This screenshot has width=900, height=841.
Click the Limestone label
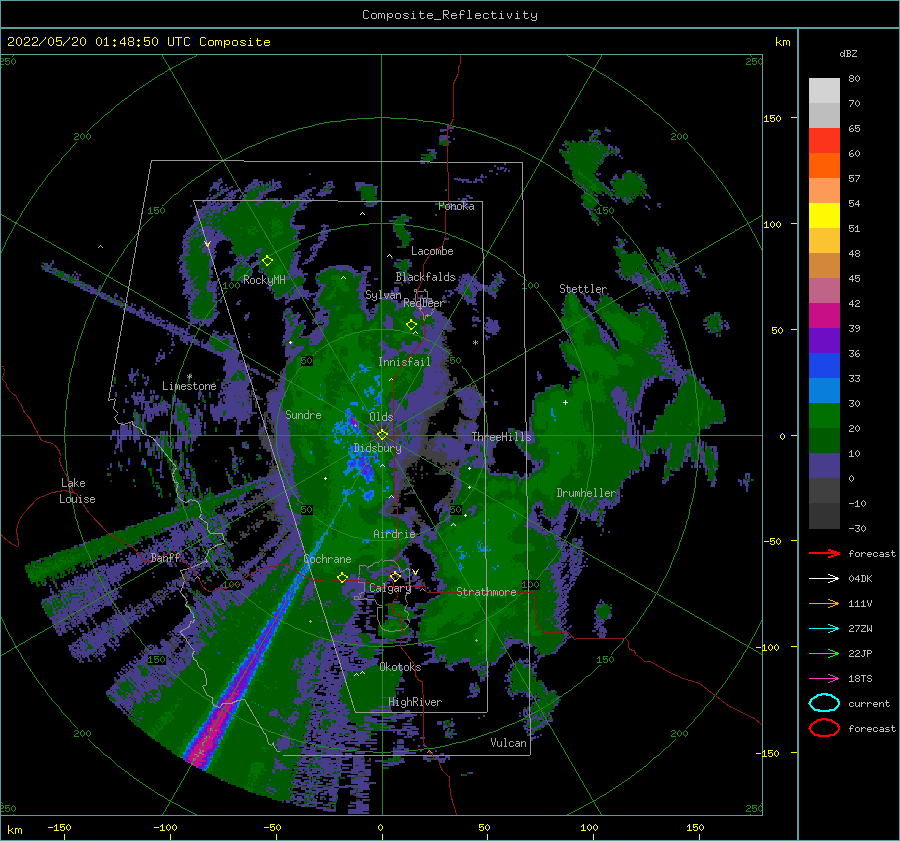(x=189, y=386)
